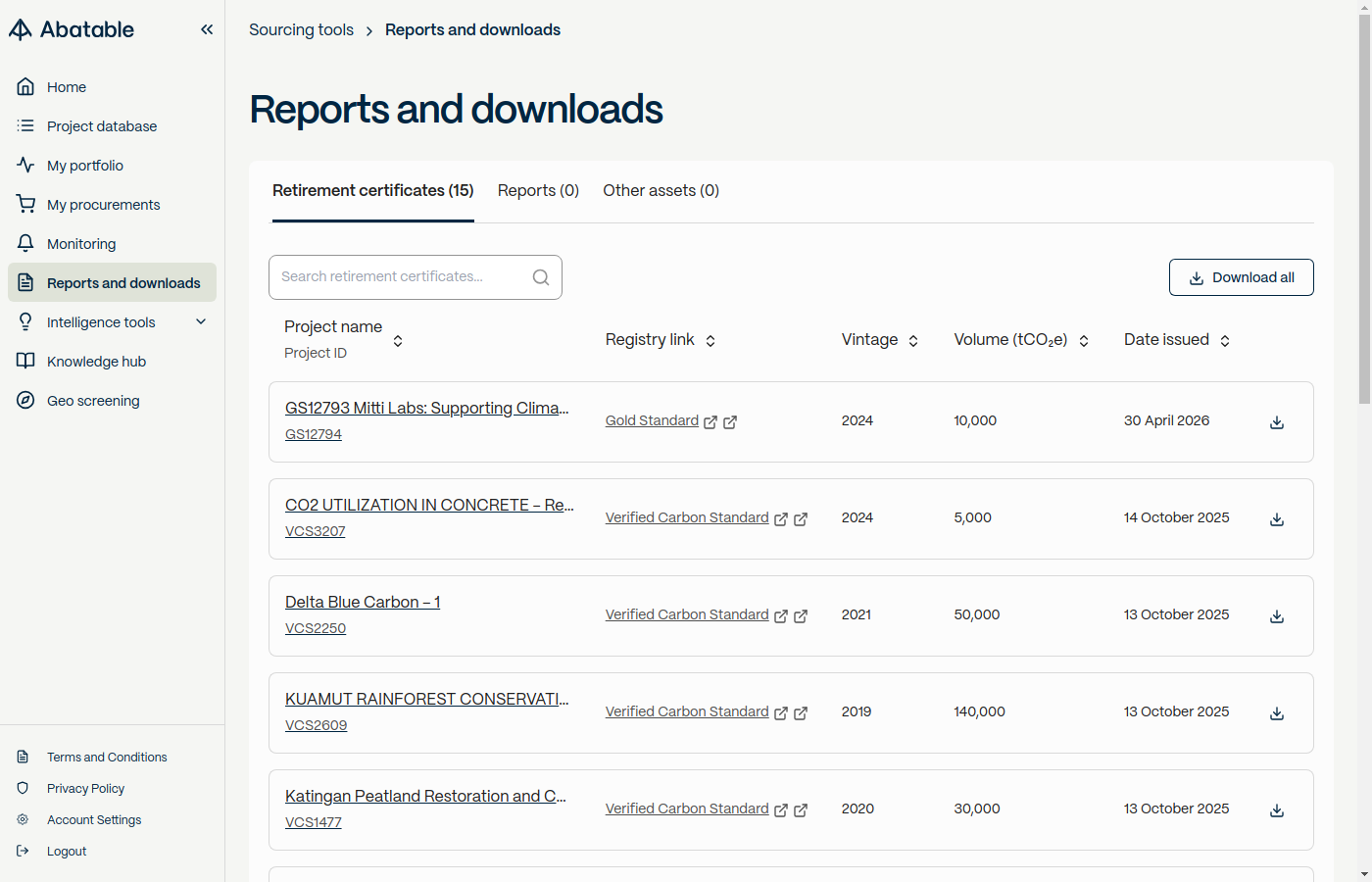
Task: Open Account Settings via the gear icon
Action: click(23, 819)
